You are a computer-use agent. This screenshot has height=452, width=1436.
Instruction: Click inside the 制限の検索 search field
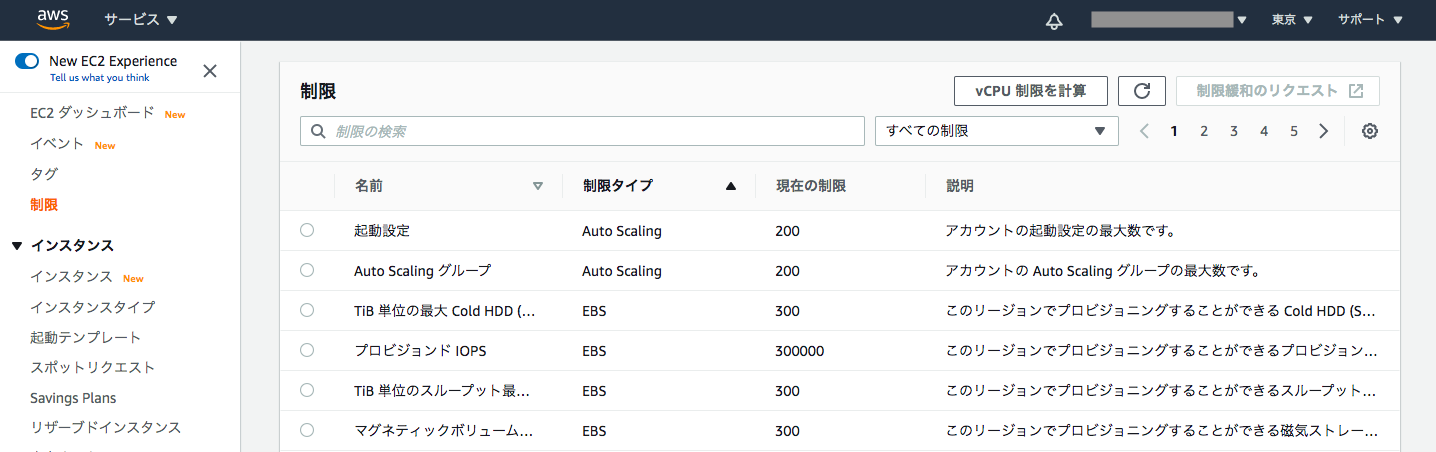(590, 131)
